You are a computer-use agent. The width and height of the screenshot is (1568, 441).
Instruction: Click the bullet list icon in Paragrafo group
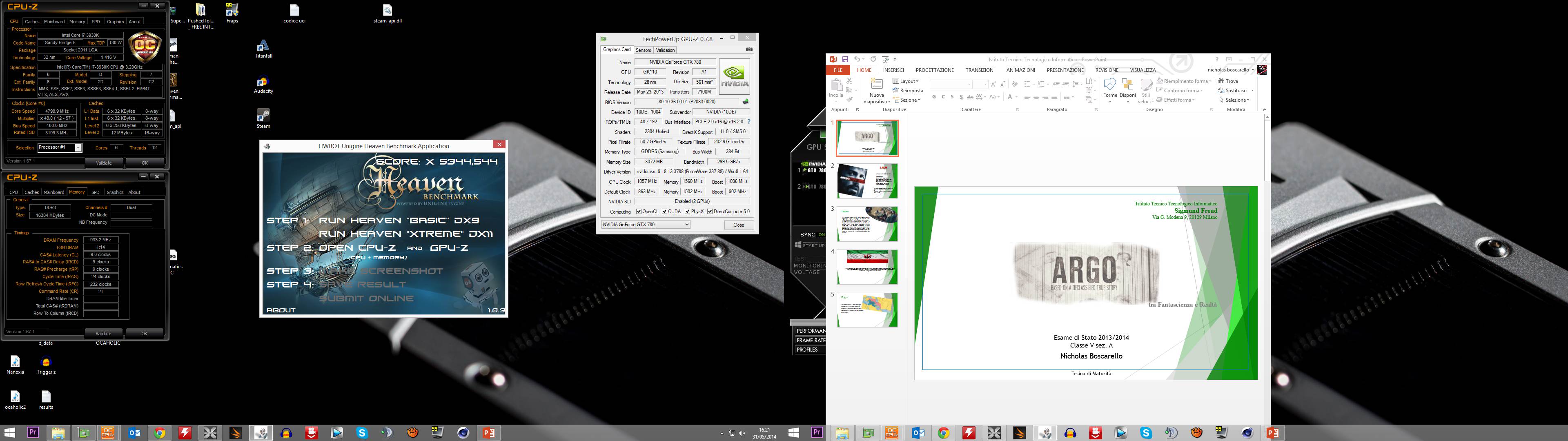[1028, 84]
